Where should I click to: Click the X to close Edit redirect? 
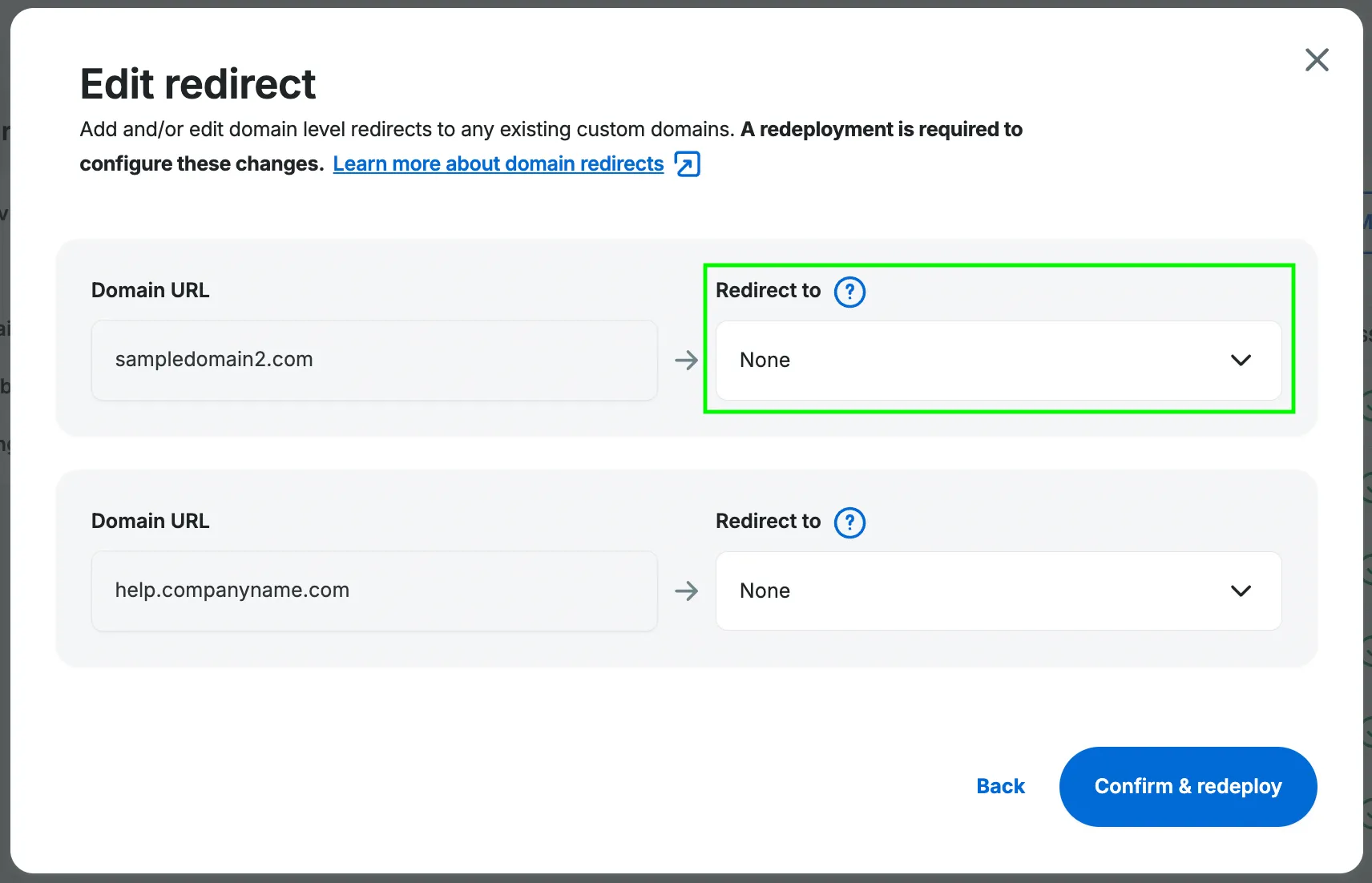(1317, 59)
